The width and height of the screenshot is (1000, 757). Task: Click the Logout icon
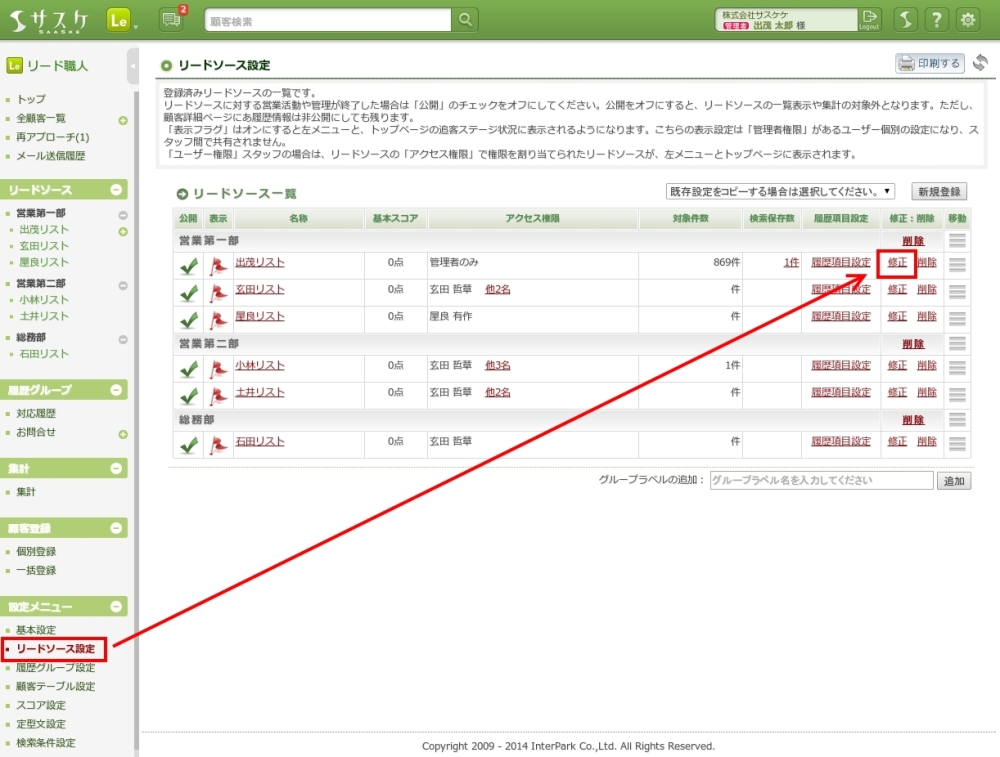pos(870,19)
